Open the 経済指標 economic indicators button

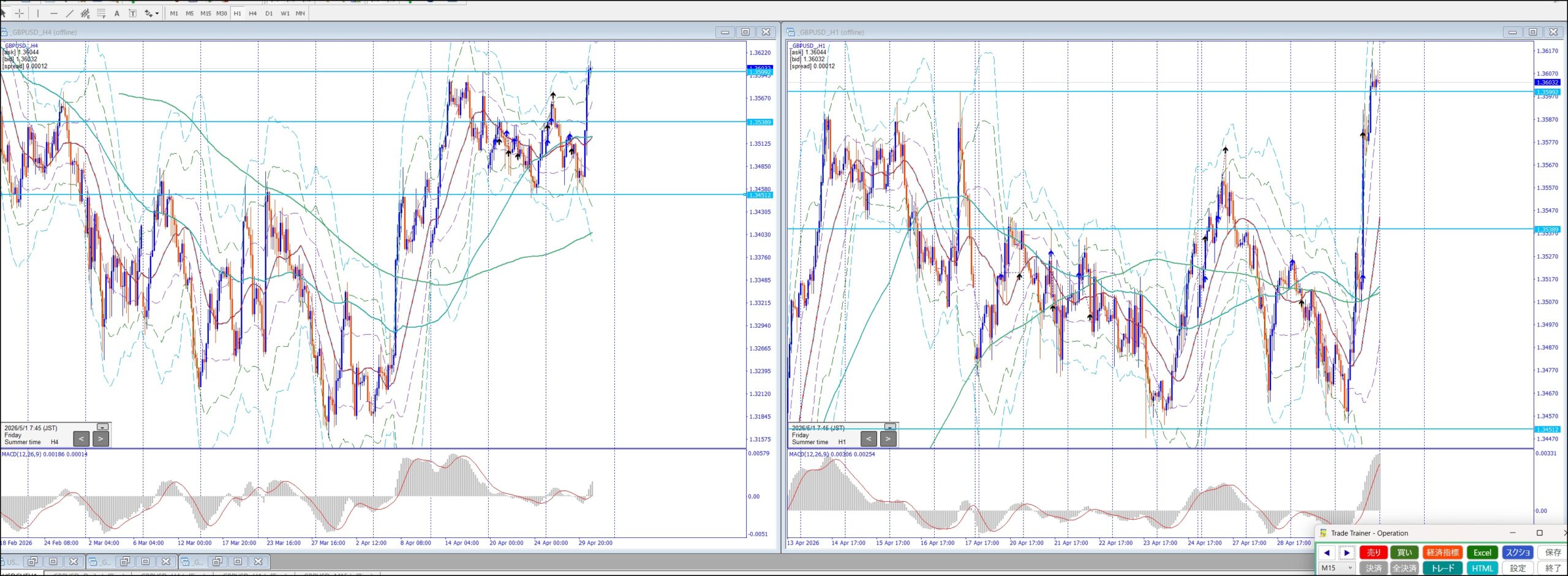1442,552
